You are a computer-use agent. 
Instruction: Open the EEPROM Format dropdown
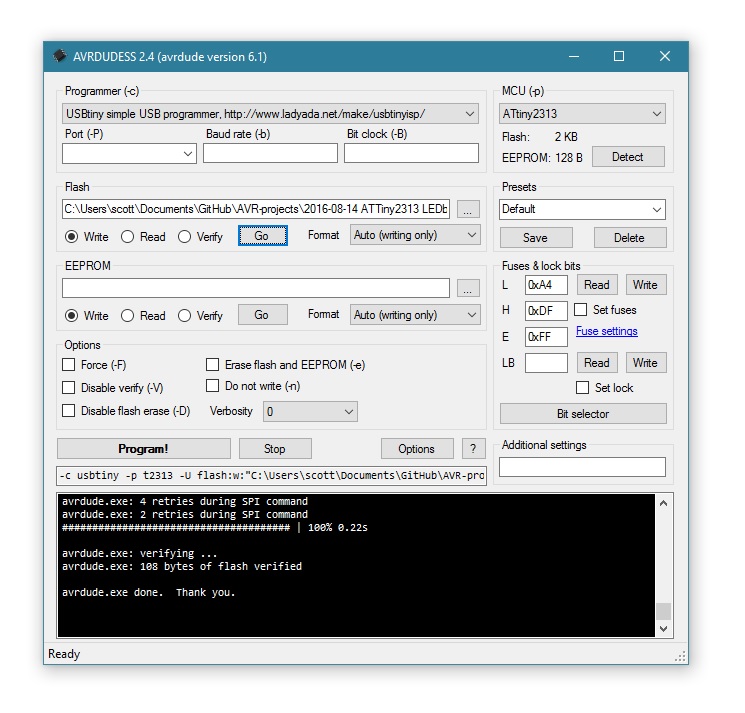(415, 314)
